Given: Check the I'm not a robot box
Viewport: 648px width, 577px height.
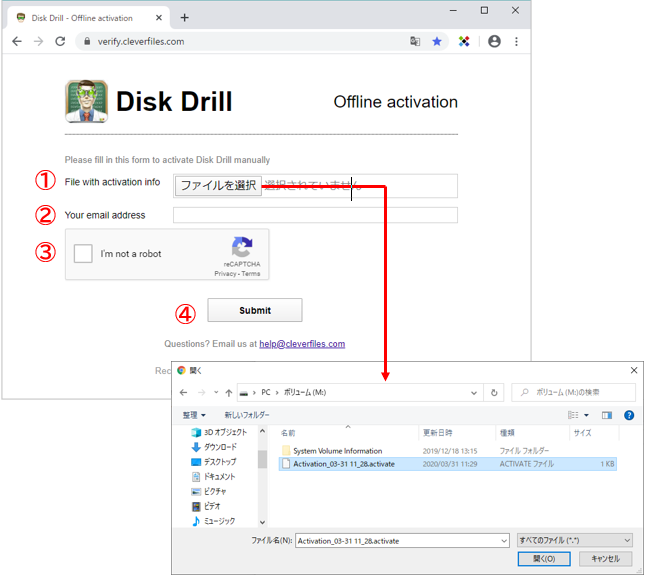Looking at the screenshot, I should click(83, 253).
